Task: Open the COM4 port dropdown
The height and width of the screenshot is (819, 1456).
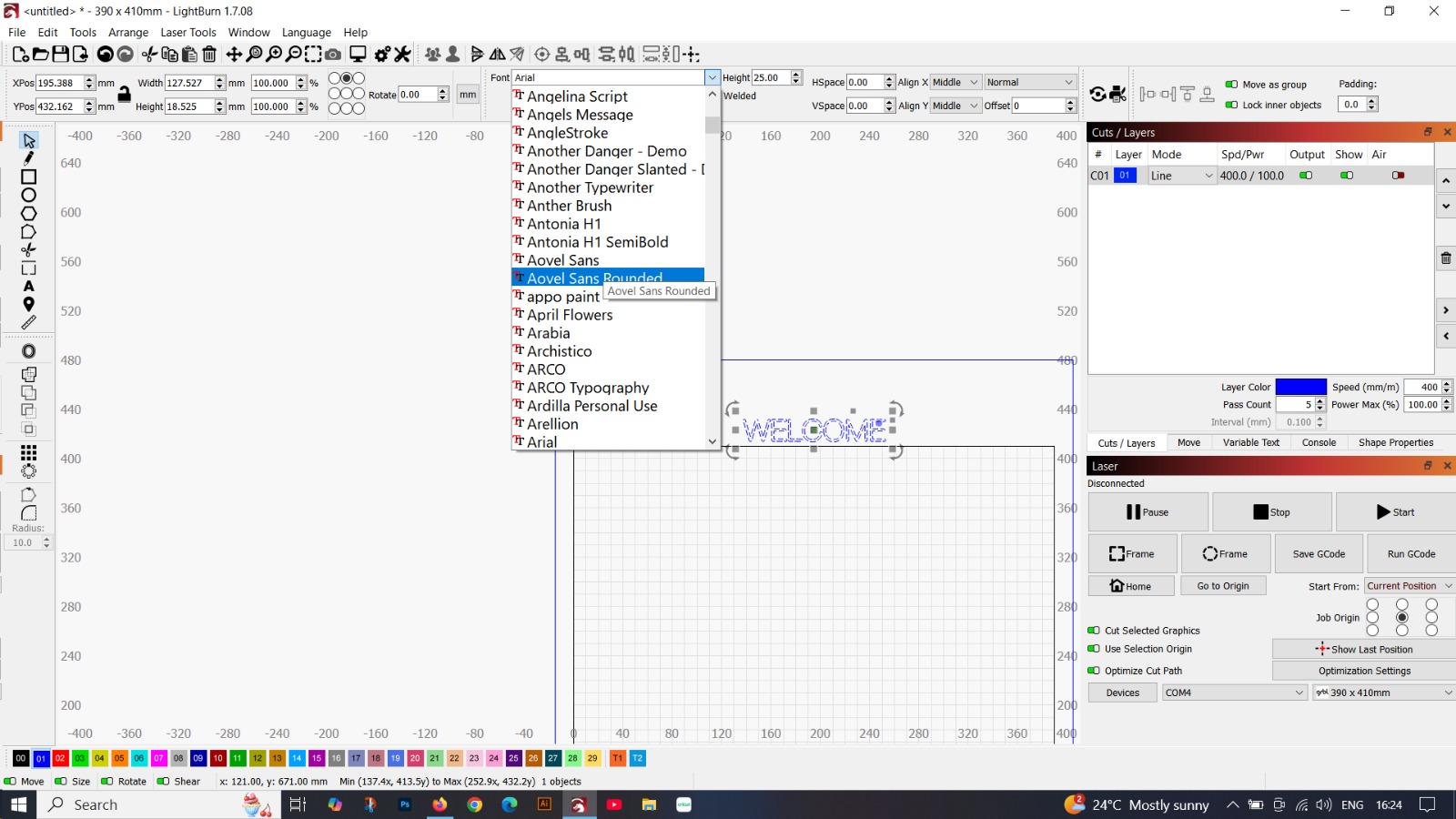Action: 1234,693
